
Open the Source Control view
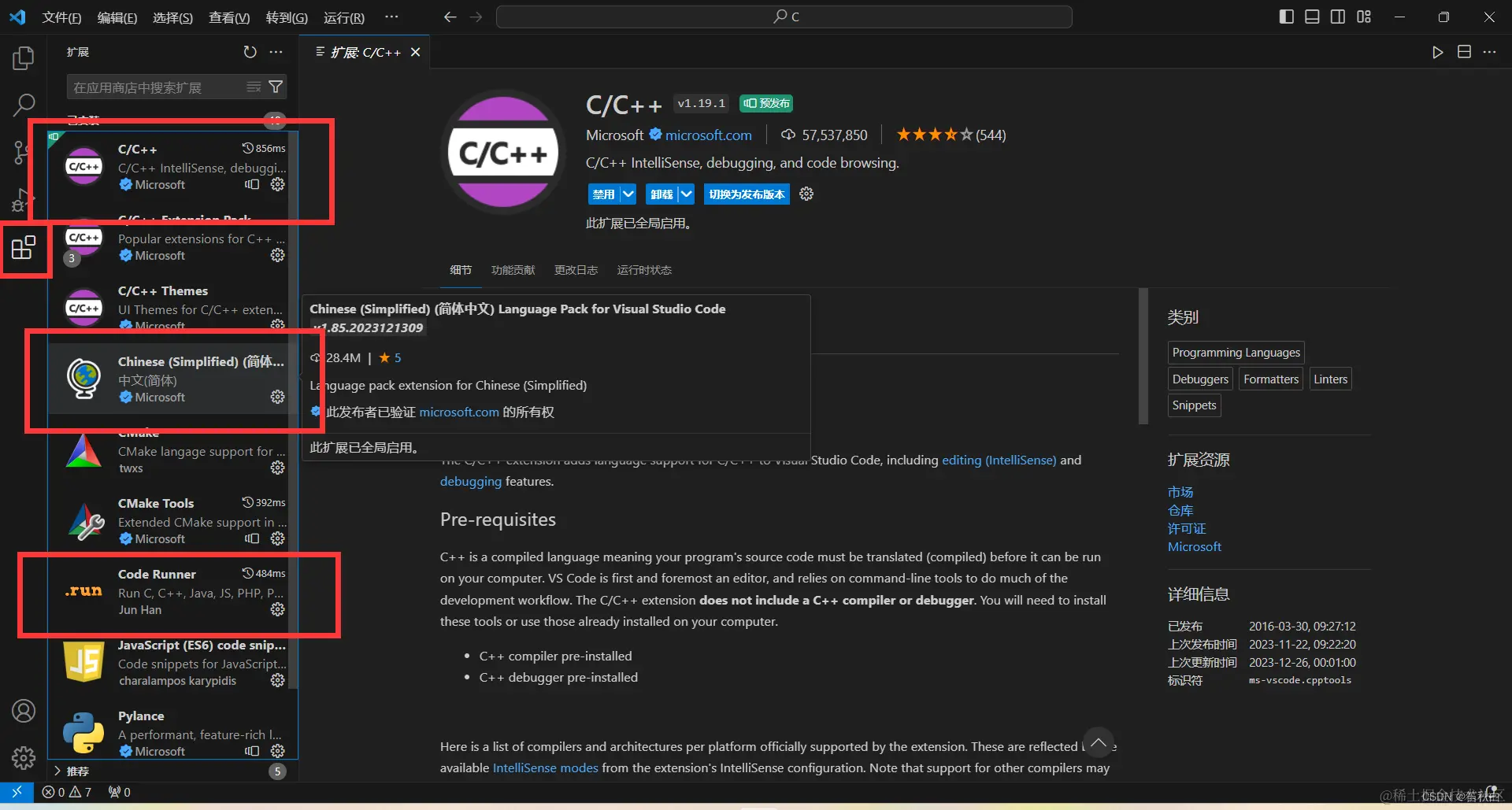click(22, 152)
